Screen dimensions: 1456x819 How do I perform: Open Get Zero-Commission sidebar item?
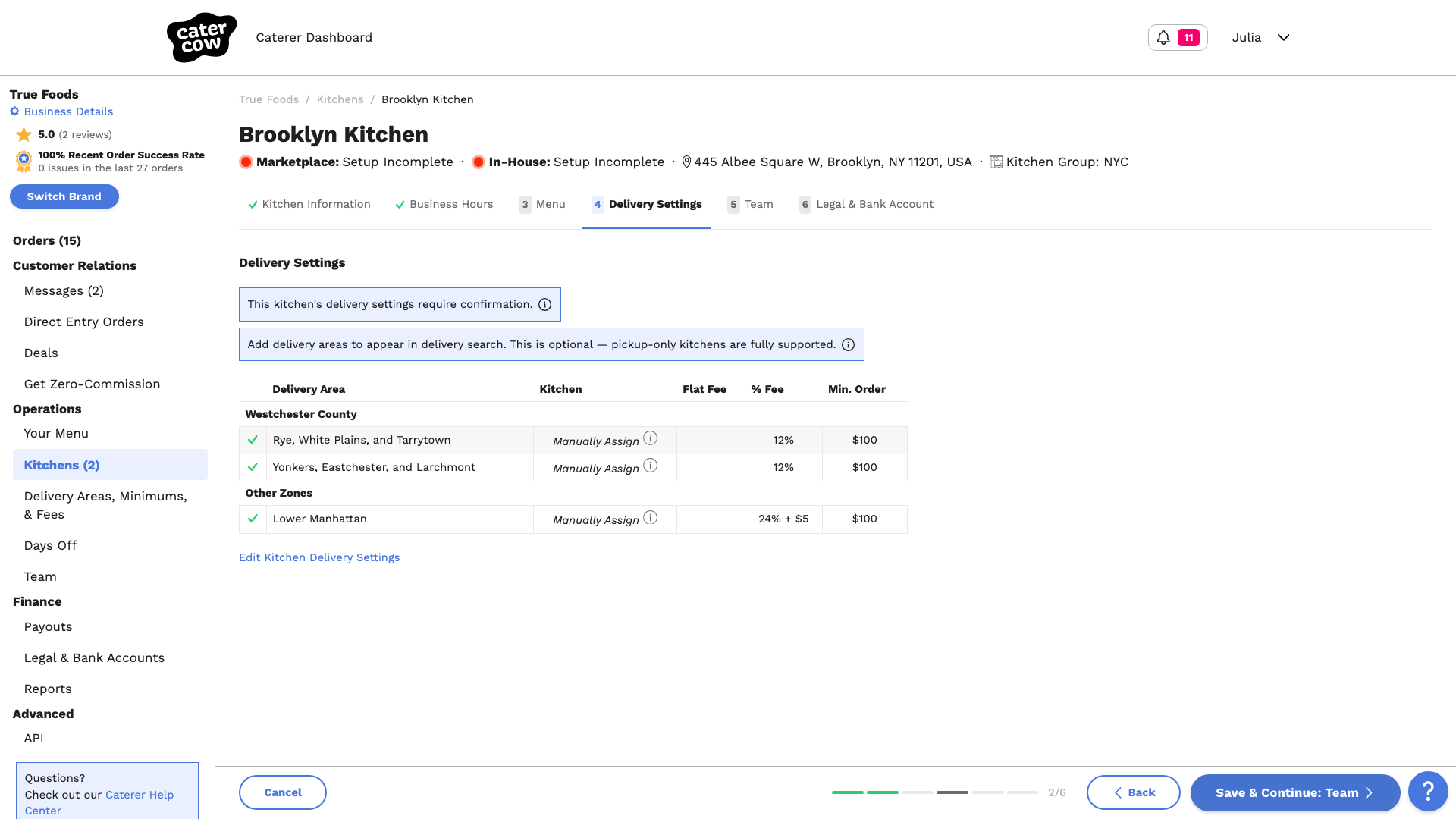click(x=92, y=384)
